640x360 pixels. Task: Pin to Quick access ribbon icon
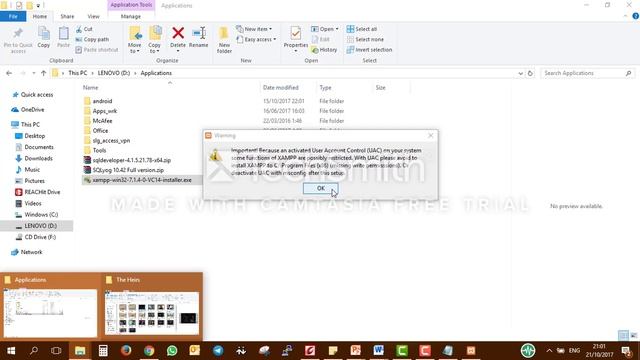[x=18, y=40]
